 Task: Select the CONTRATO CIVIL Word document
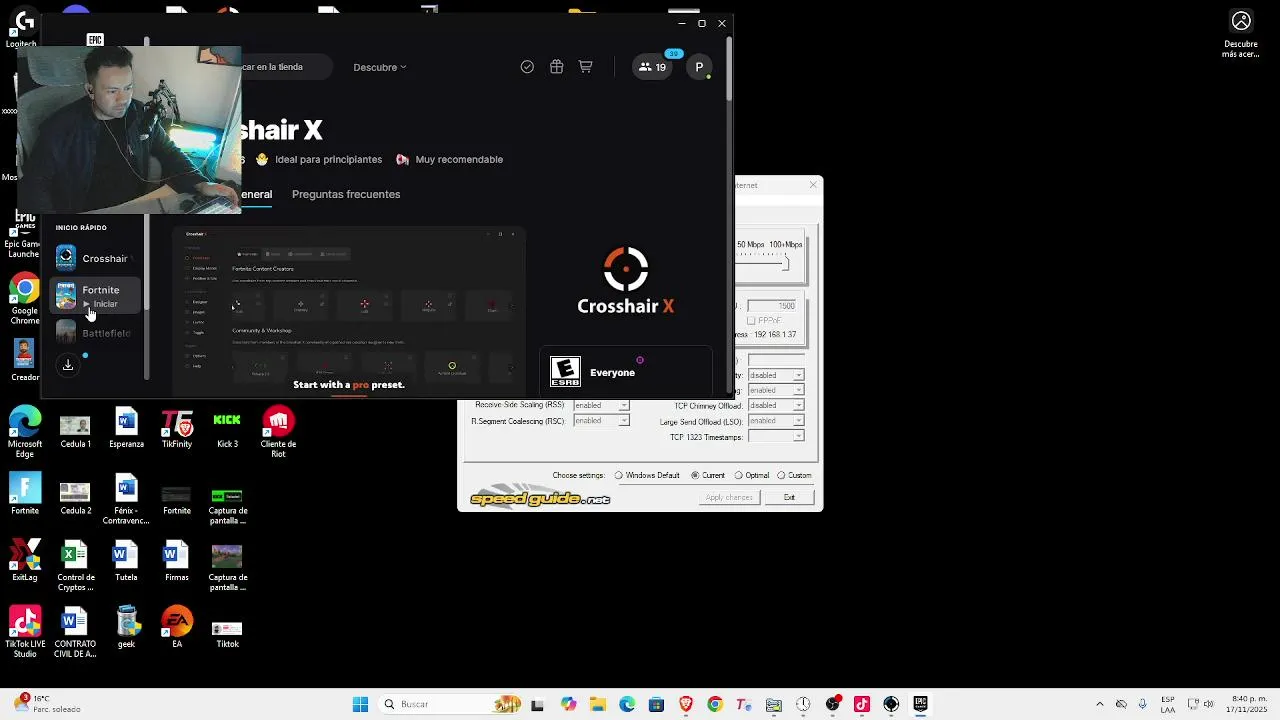[75, 632]
